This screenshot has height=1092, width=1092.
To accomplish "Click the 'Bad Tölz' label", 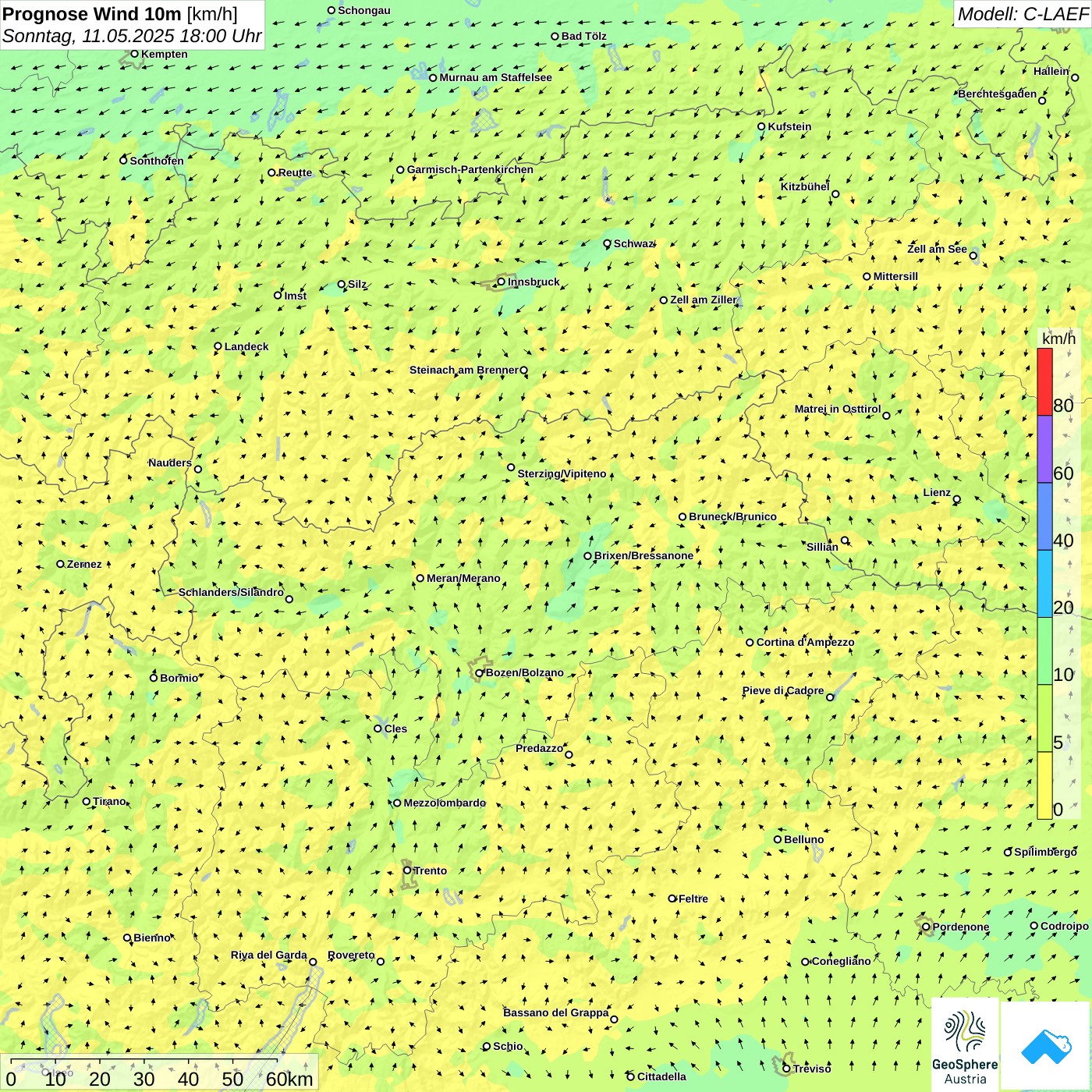I will 584,36.
